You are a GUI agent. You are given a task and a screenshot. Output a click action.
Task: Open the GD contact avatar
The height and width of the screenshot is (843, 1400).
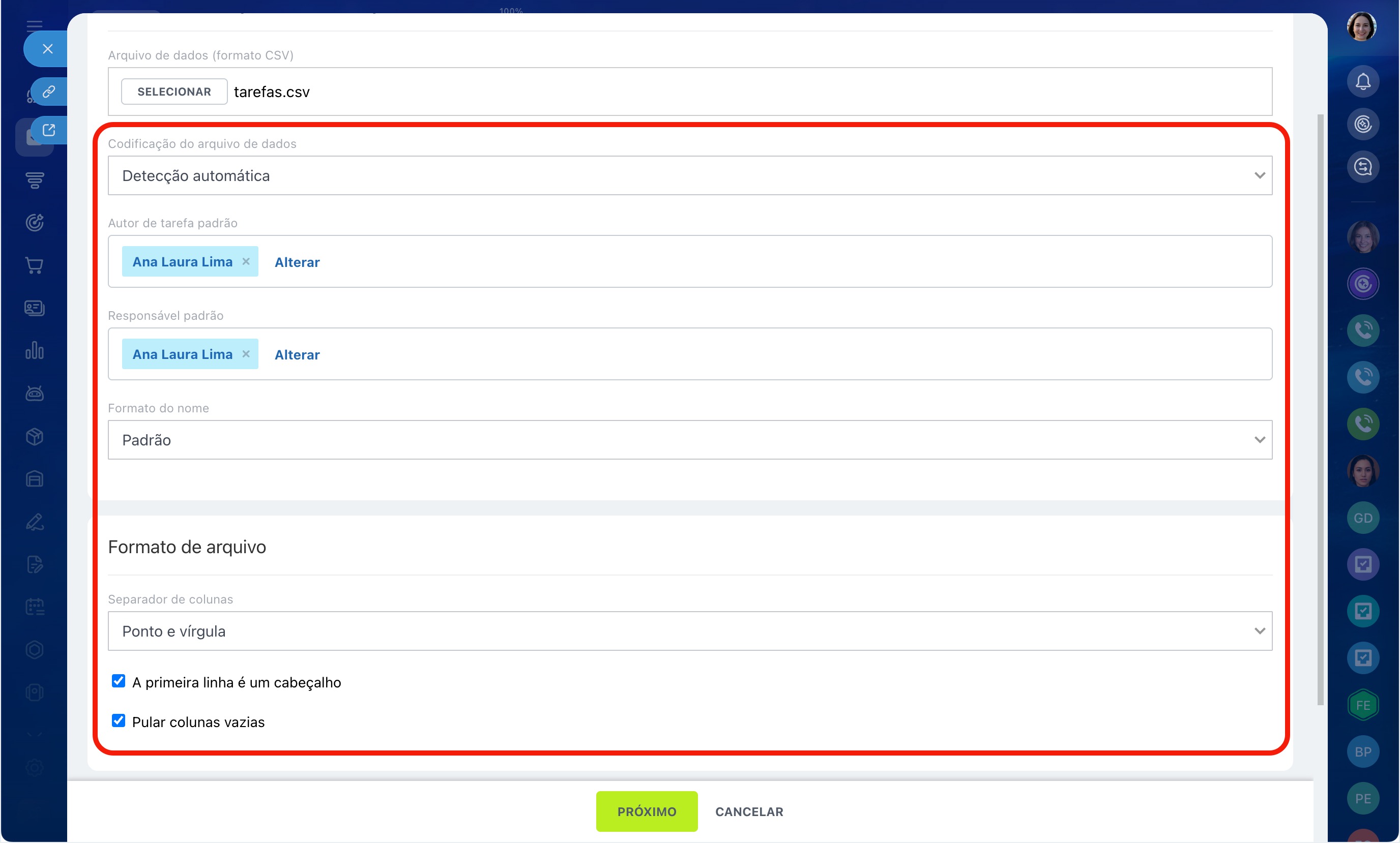click(1362, 518)
